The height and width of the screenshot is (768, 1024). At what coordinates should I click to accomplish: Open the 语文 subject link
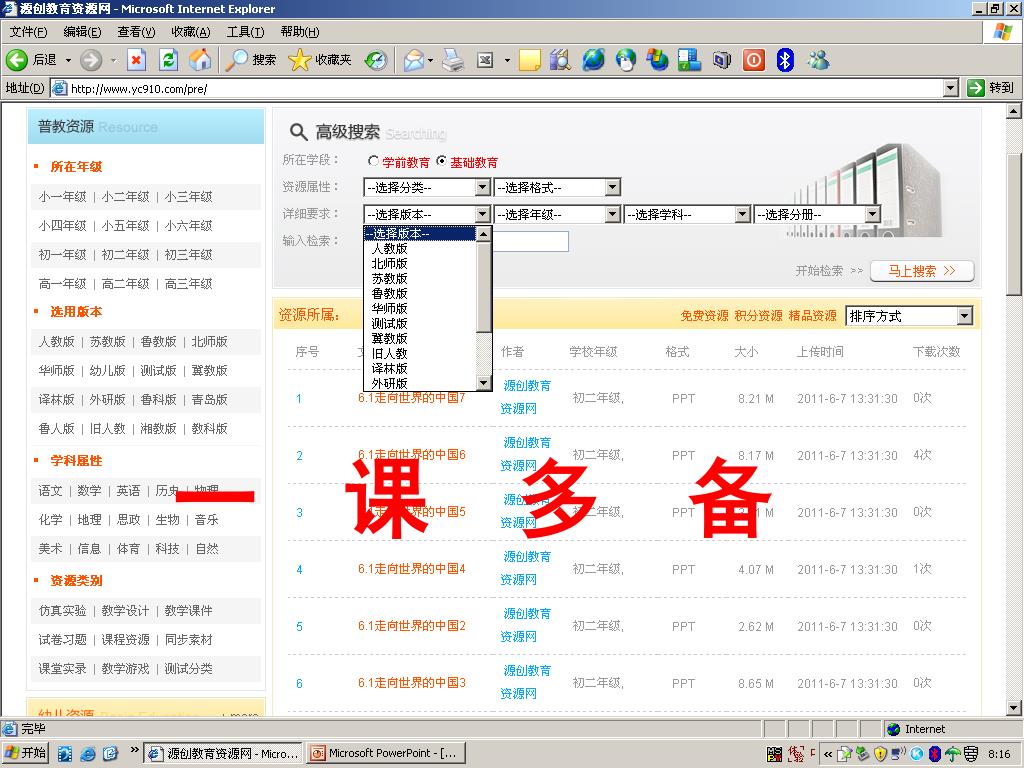click(50, 490)
